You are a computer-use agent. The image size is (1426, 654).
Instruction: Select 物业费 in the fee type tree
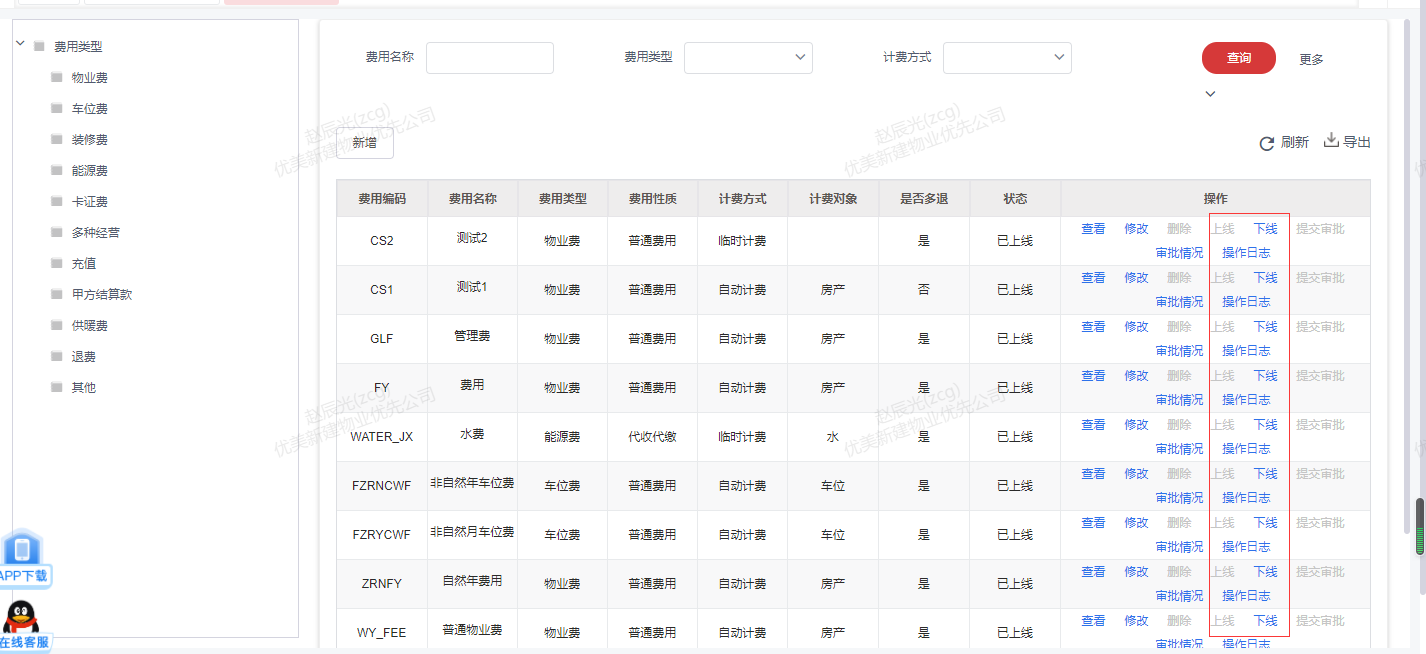[90, 78]
